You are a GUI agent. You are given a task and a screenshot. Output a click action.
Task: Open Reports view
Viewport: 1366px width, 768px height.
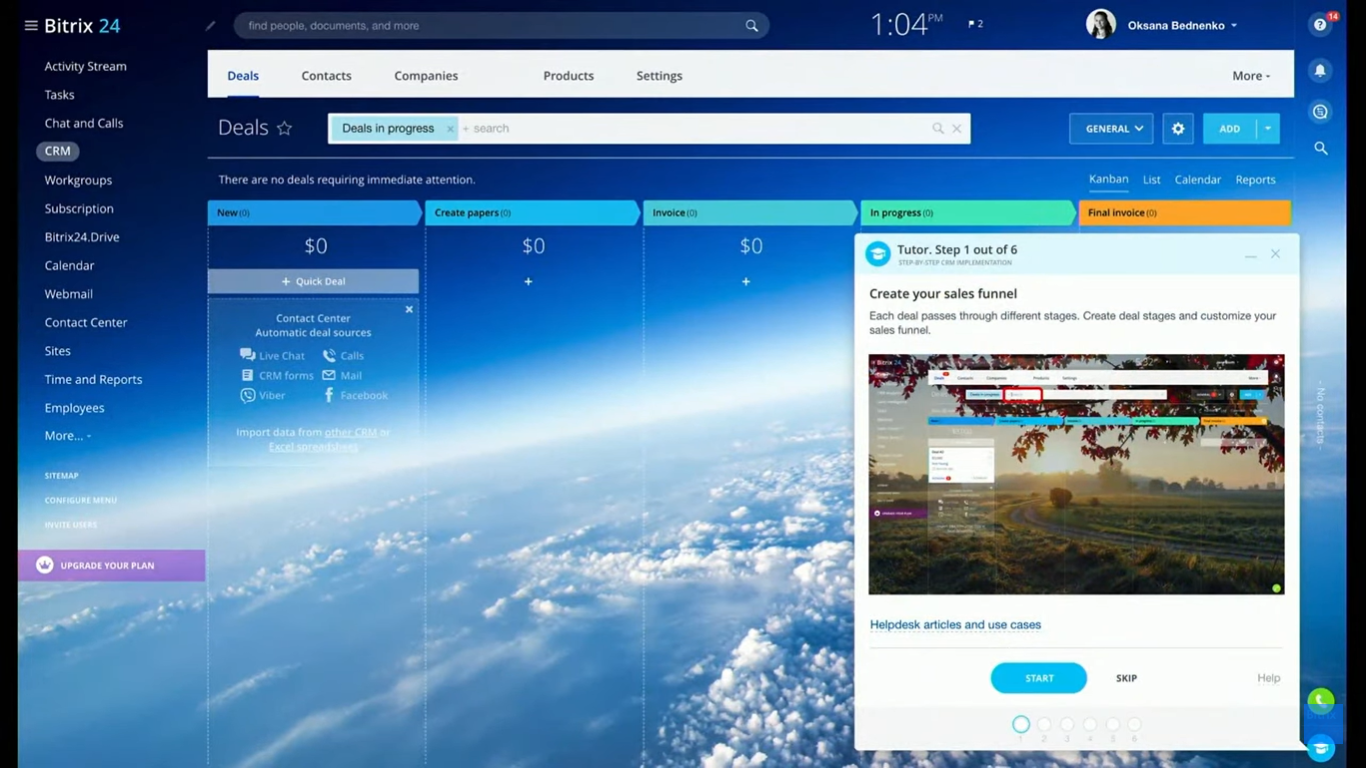coord(1255,180)
